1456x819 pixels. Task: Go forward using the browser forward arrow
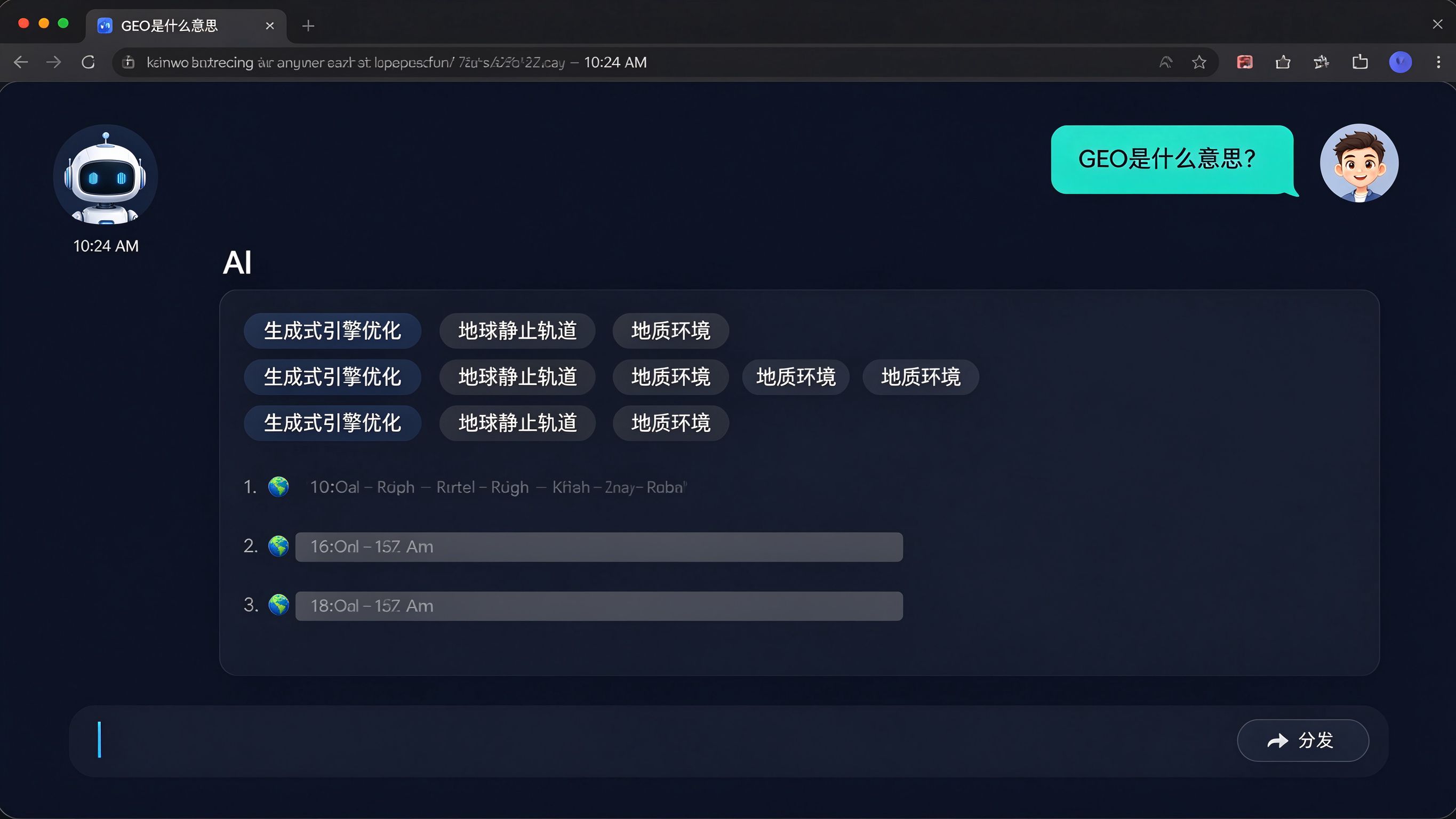(54, 62)
